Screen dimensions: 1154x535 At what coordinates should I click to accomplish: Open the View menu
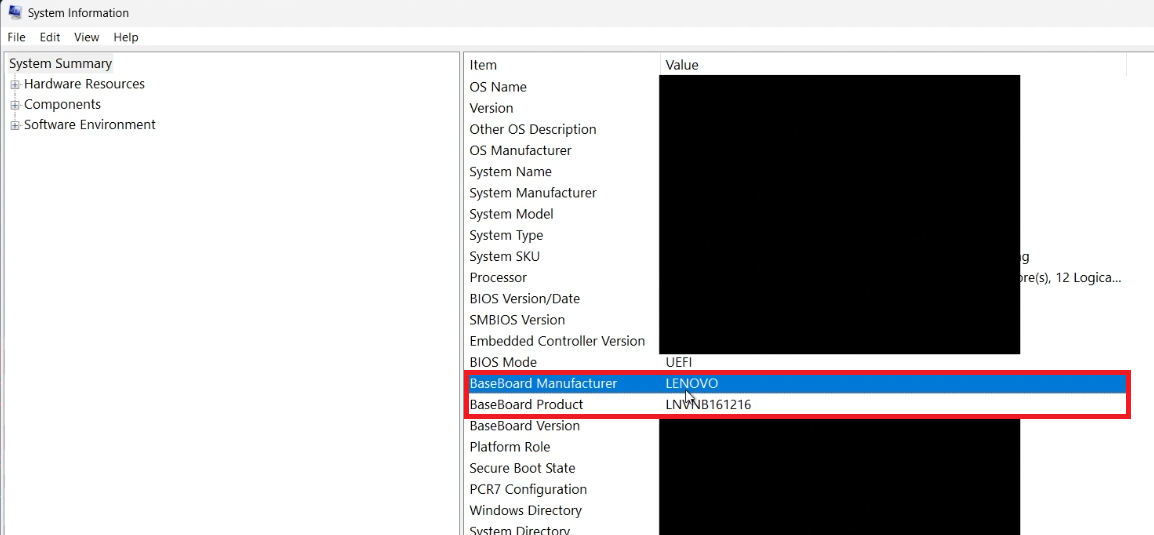(x=87, y=37)
